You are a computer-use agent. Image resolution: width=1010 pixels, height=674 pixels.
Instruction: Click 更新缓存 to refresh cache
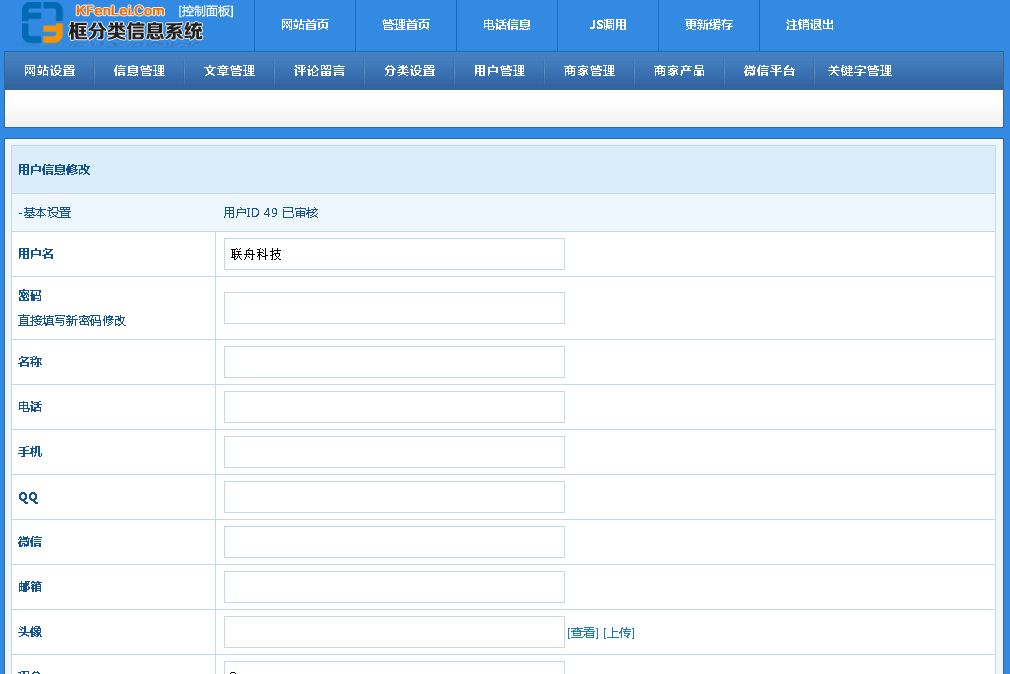click(709, 25)
